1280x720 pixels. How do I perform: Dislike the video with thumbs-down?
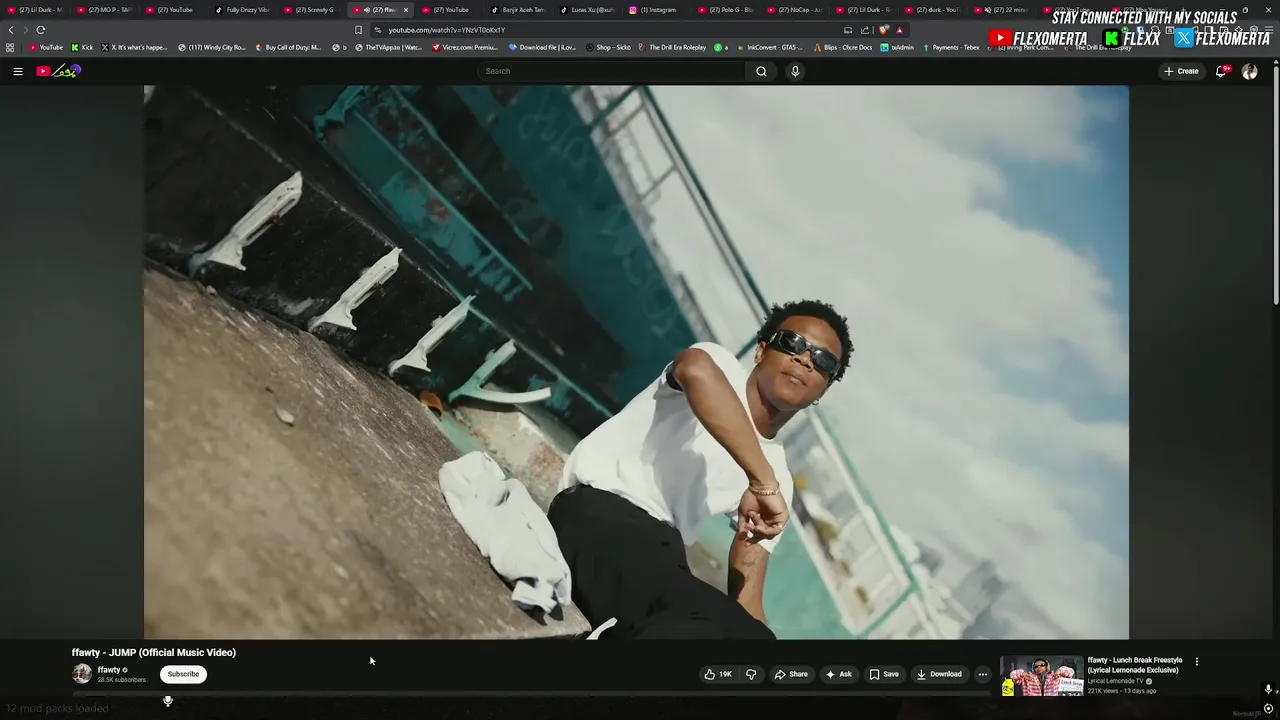pos(751,674)
